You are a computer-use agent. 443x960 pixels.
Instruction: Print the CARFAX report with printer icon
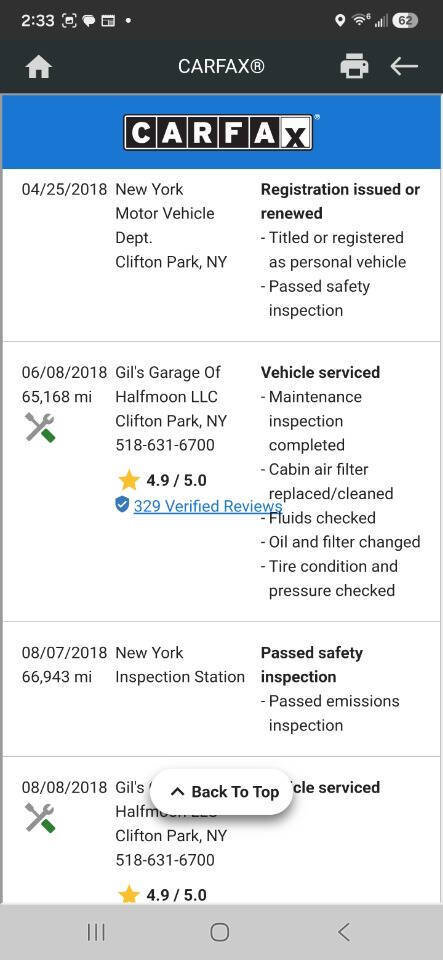[x=354, y=66]
